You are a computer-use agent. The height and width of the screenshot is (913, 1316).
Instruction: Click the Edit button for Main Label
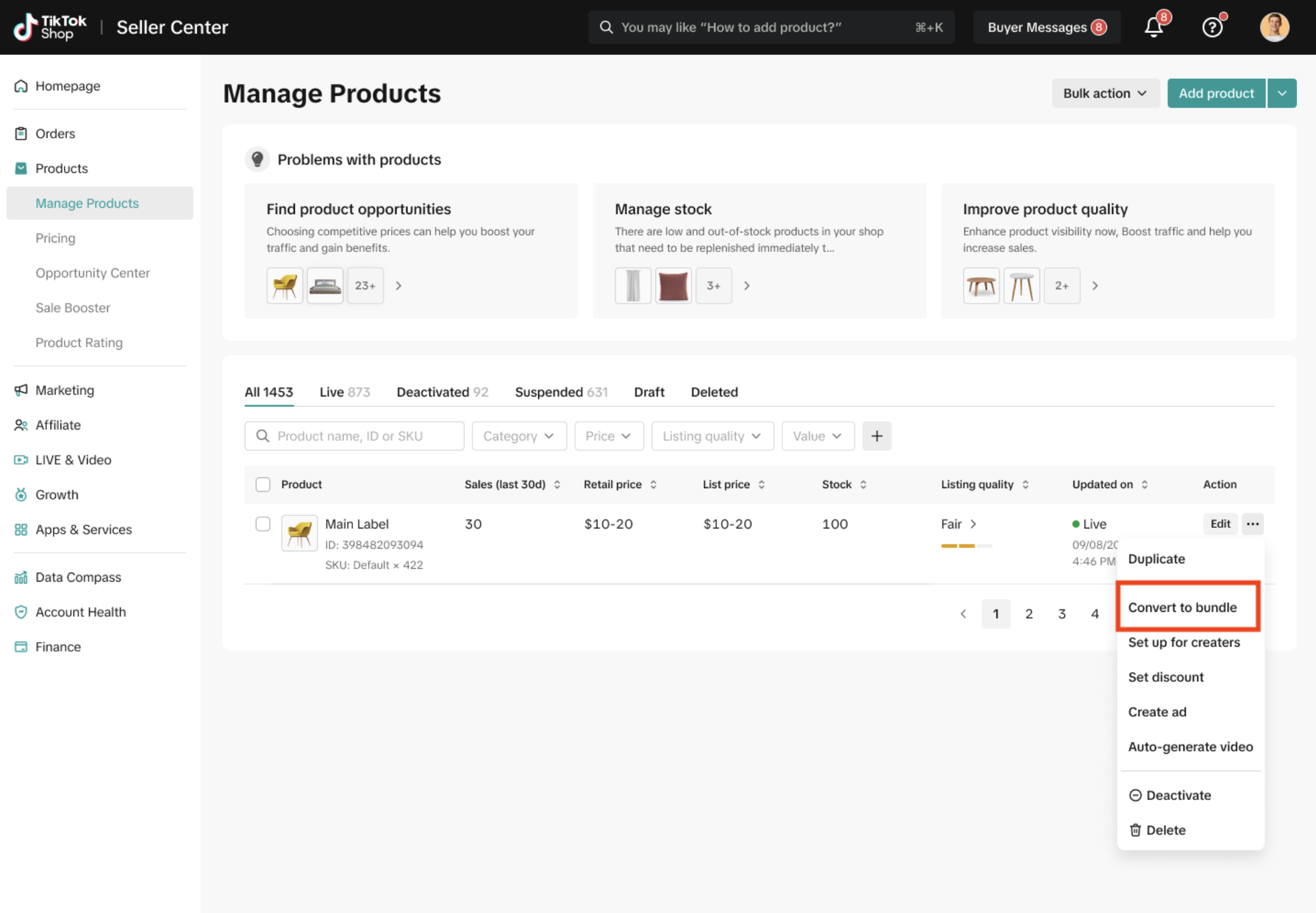(1219, 523)
